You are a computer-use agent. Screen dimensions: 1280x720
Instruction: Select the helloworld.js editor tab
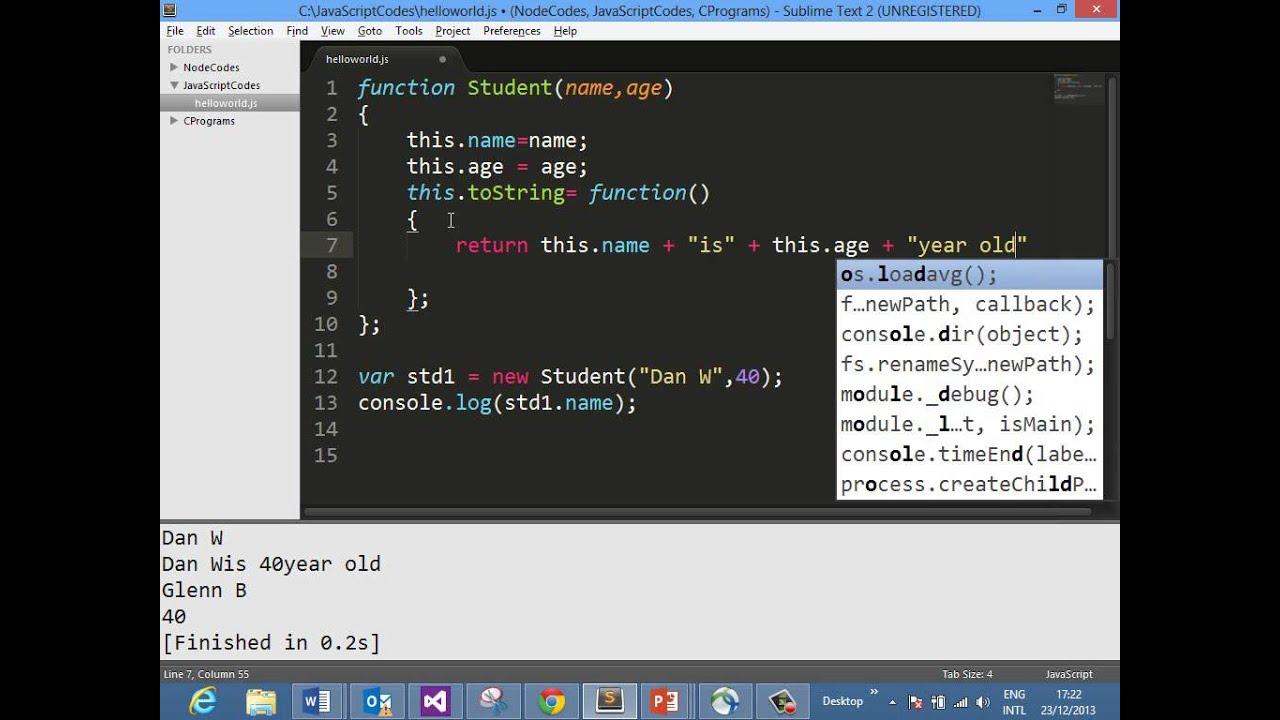click(x=385, y=59)
